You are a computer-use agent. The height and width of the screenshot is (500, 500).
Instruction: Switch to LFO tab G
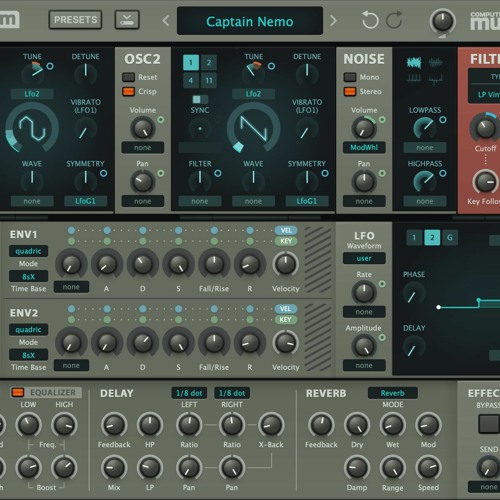450,238
